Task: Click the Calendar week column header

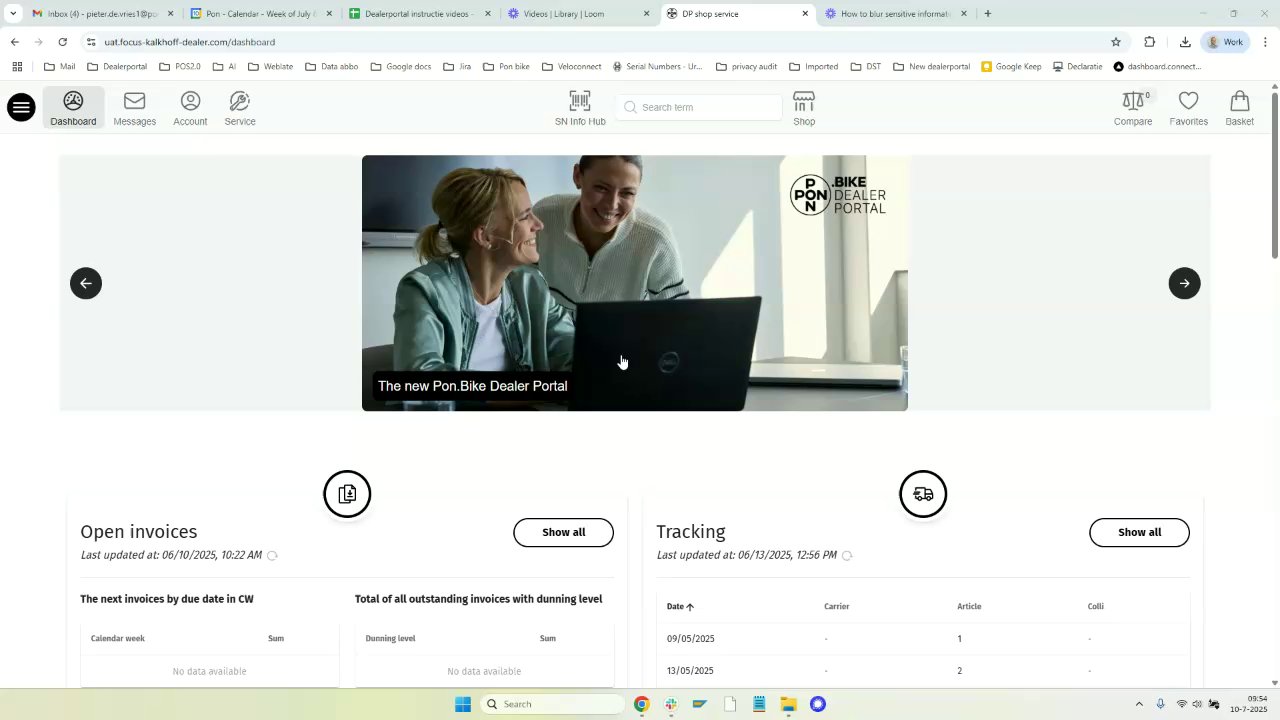Action: 118,638
